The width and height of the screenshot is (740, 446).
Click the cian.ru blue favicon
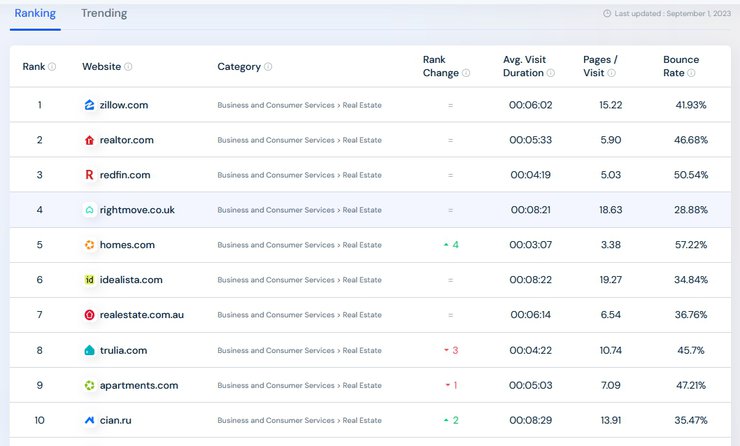click(89, 420)
